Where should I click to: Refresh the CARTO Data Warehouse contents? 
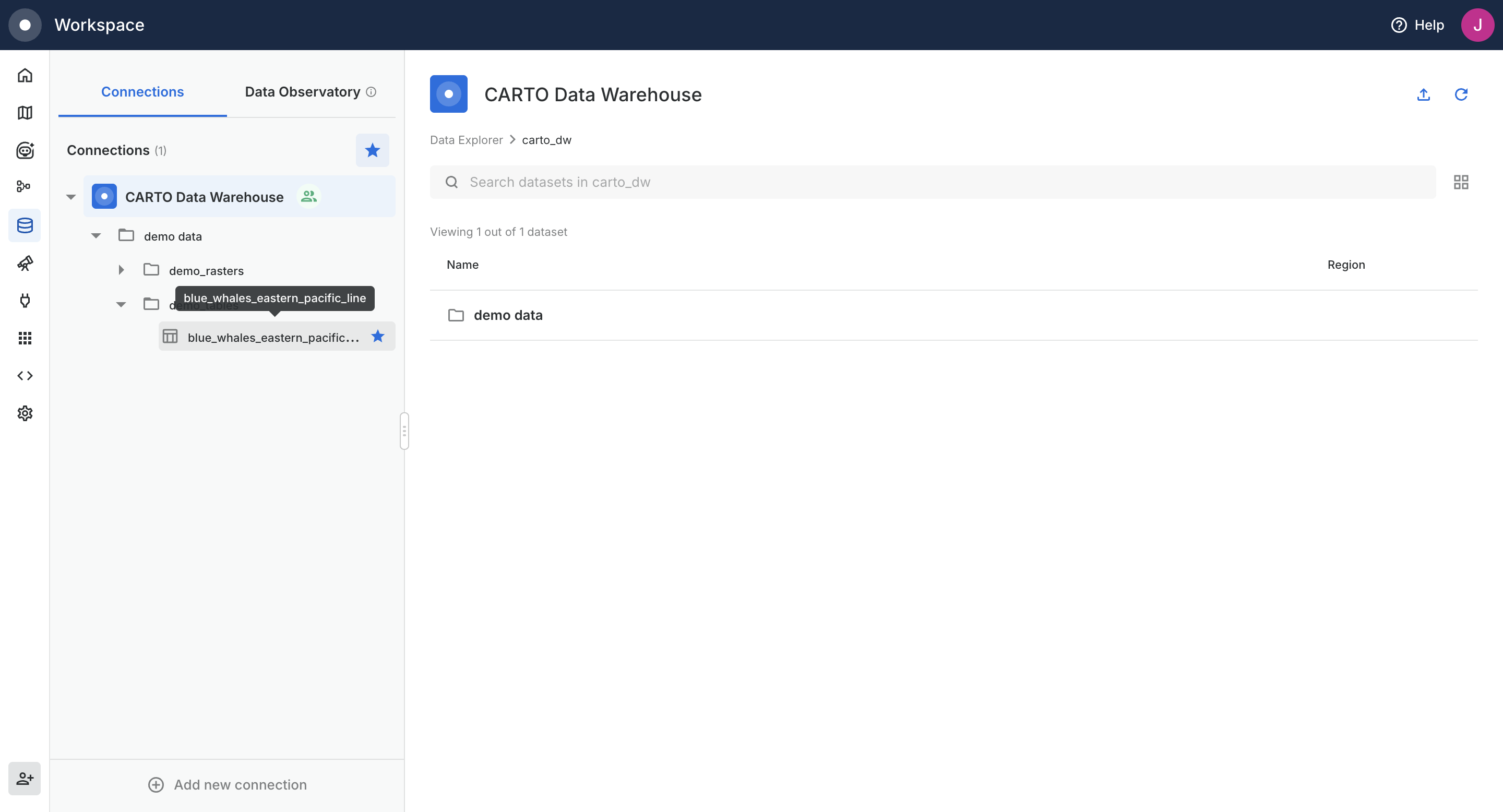1460,94
